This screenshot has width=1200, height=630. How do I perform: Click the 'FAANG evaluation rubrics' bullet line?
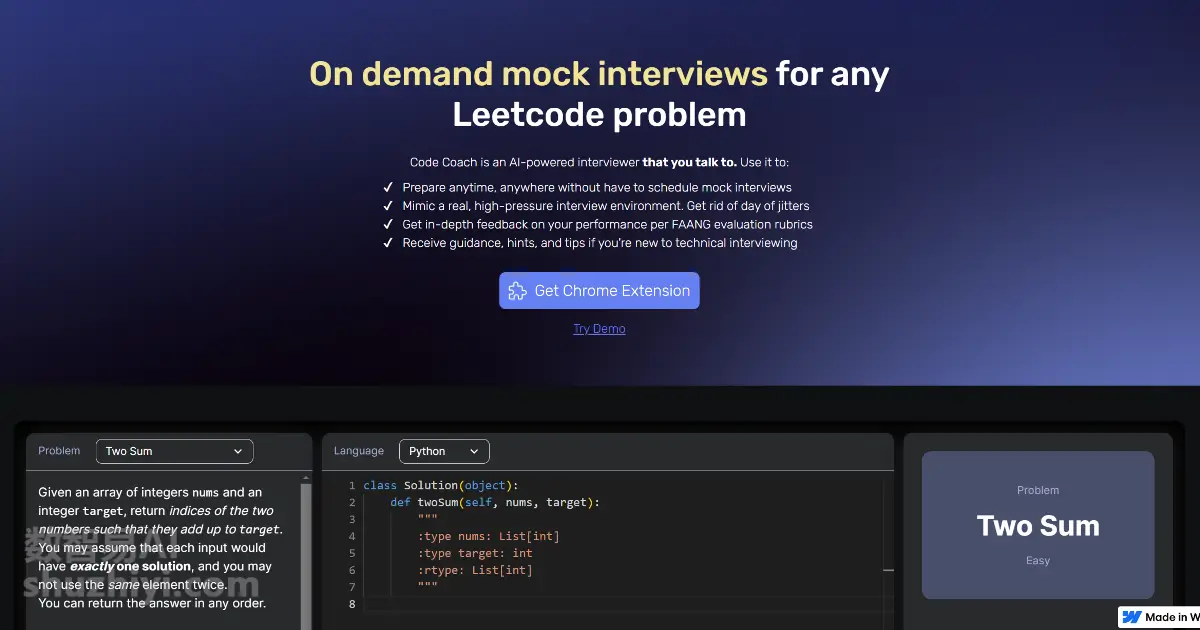pyautogui.click(x=607, y=224)
